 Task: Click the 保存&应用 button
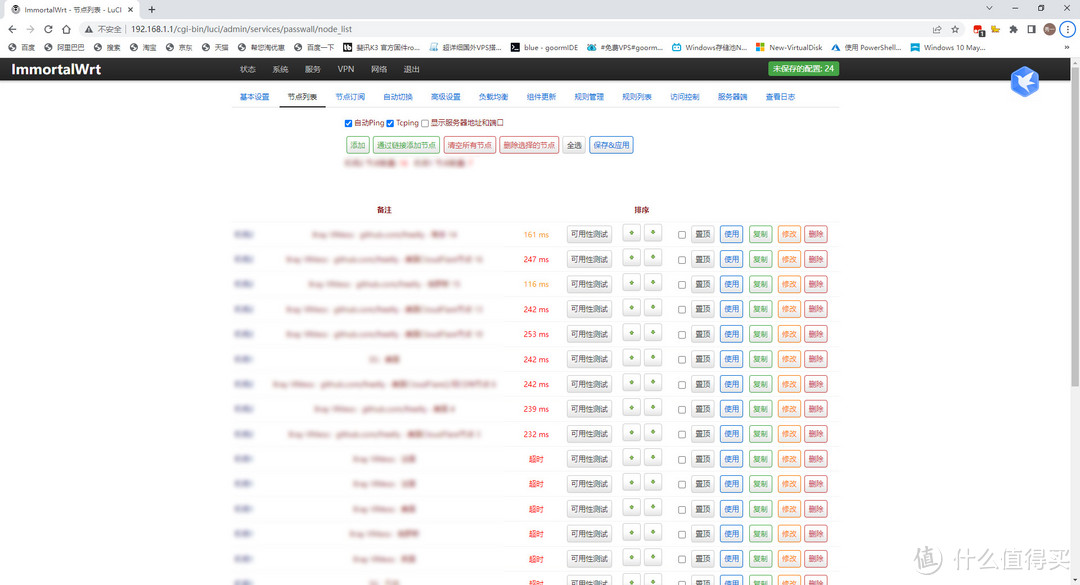610,145
